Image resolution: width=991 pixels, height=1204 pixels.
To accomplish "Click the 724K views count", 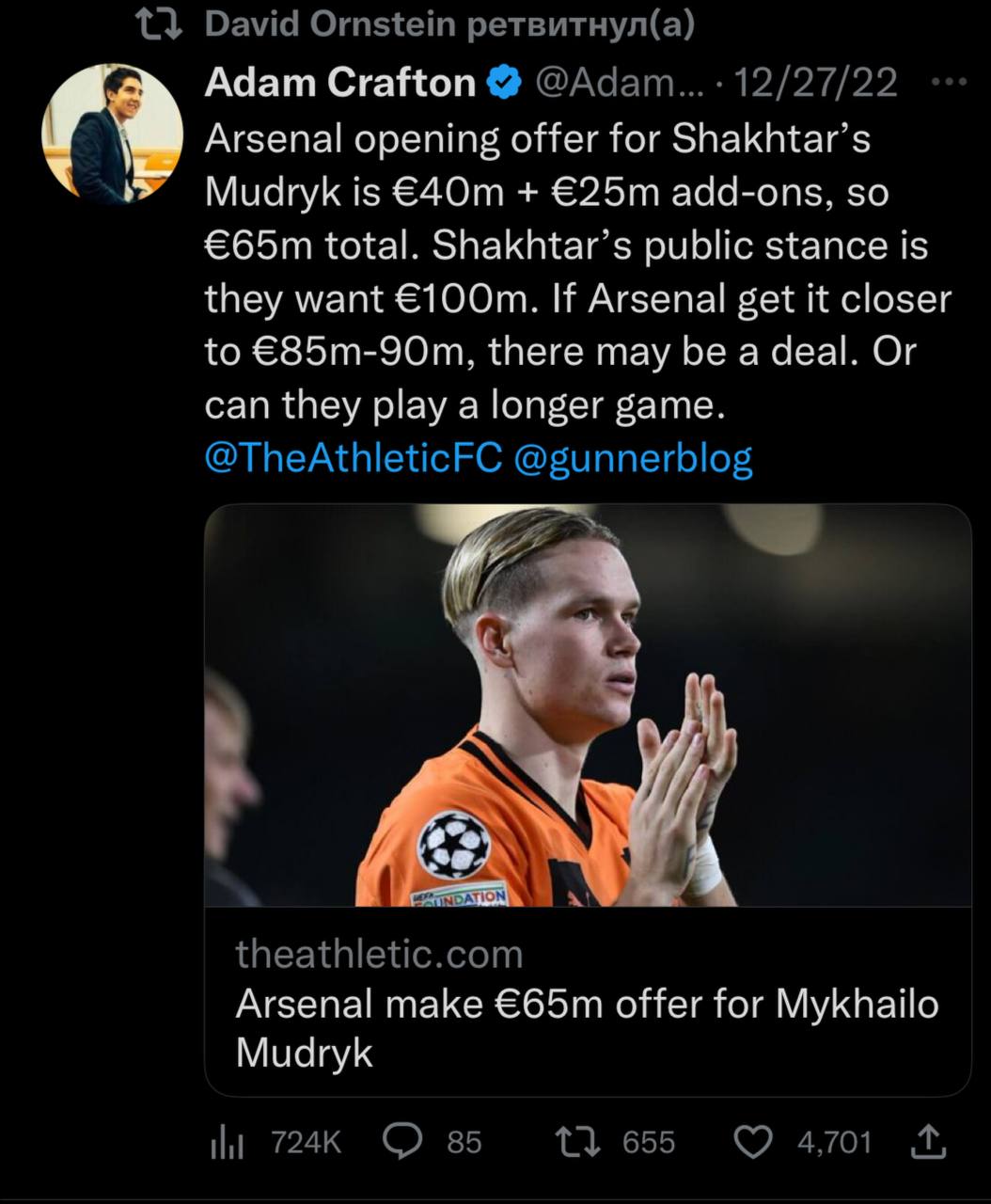I will (306, 1143).
